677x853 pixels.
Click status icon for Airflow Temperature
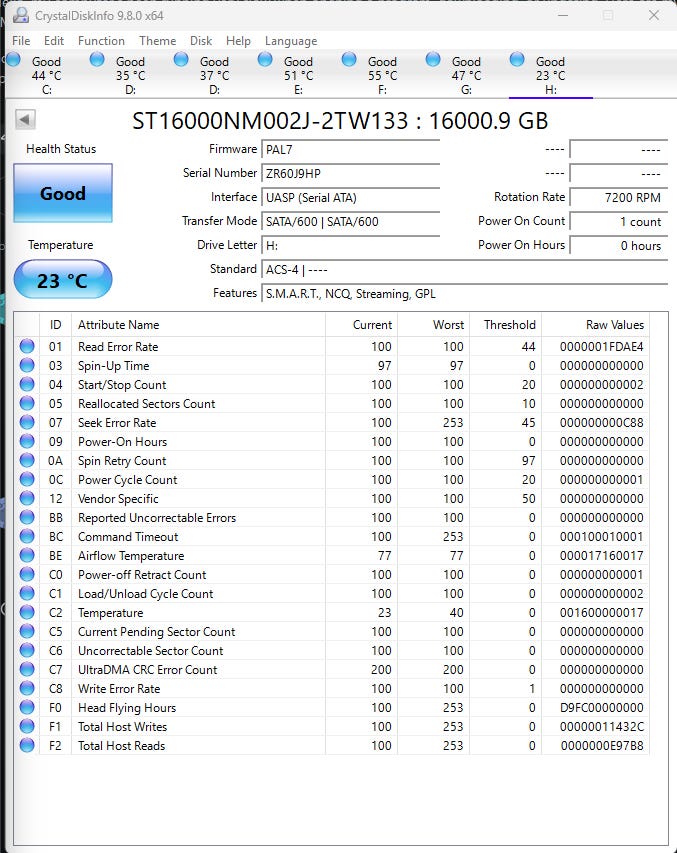point(27,555)
